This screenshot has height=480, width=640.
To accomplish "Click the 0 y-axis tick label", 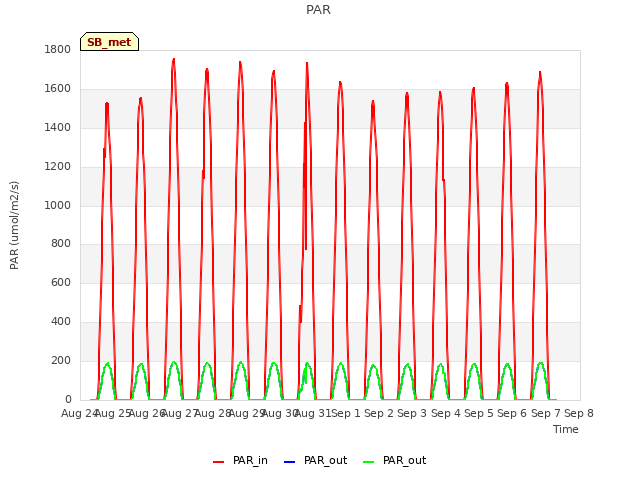I will coord(68,399).
